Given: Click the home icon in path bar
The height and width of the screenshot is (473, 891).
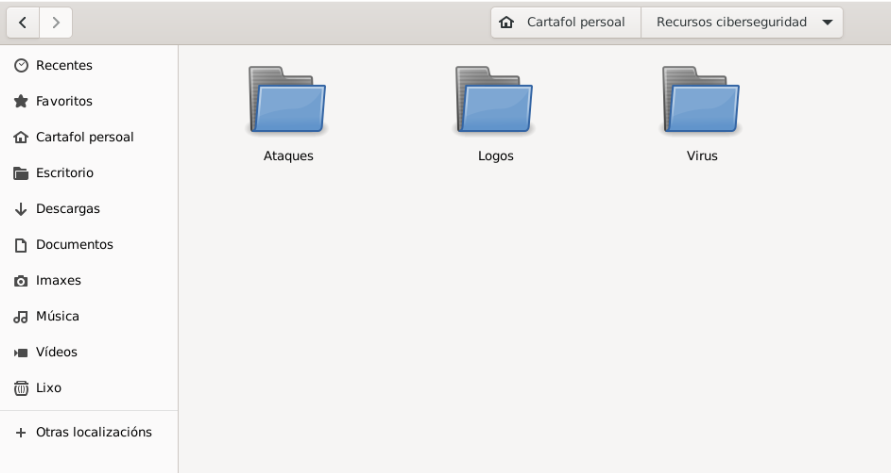Looking at the screenshot, I should tap(508, 22).
